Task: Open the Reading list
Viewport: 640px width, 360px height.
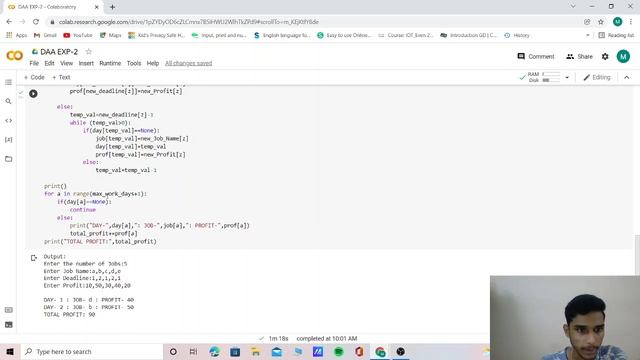Action: 616,35
